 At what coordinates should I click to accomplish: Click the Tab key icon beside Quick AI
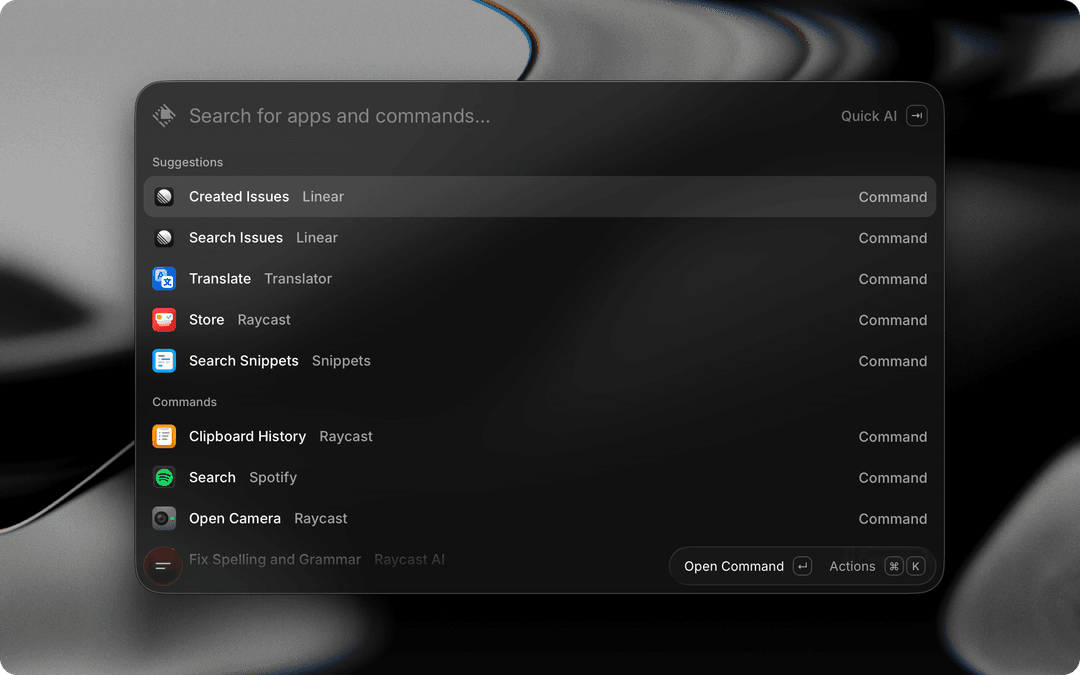tap(917, 116)
